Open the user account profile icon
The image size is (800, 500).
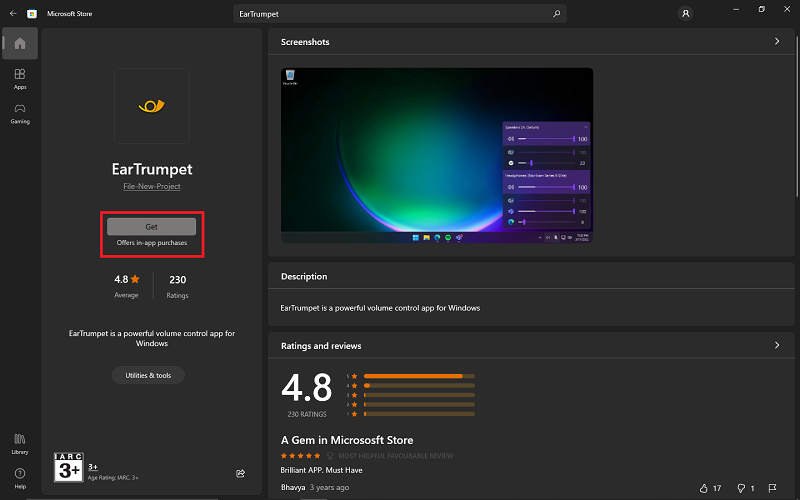[x=686, y=14]
